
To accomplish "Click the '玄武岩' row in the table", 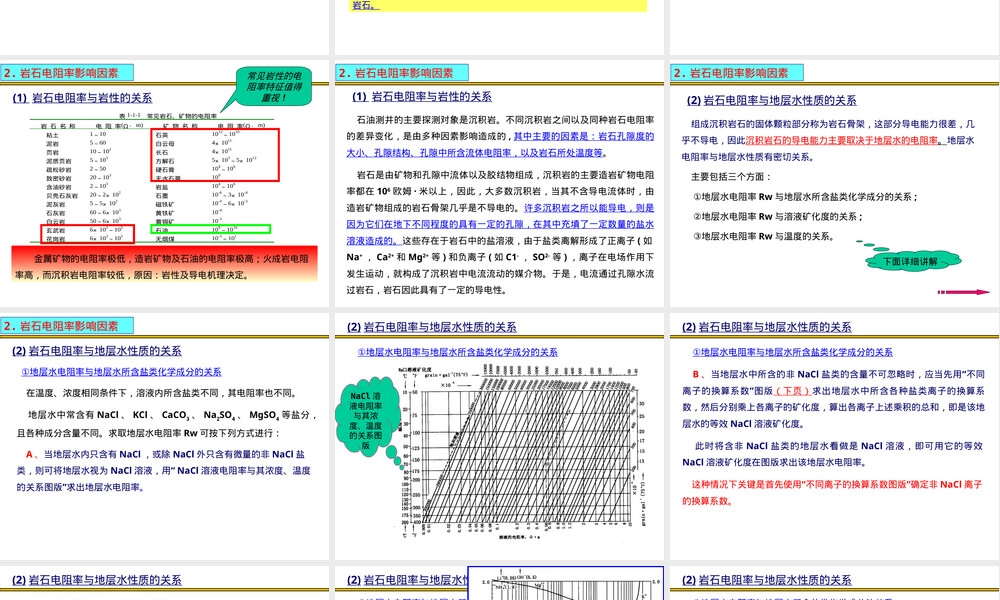I will click(x=87, y=230).
